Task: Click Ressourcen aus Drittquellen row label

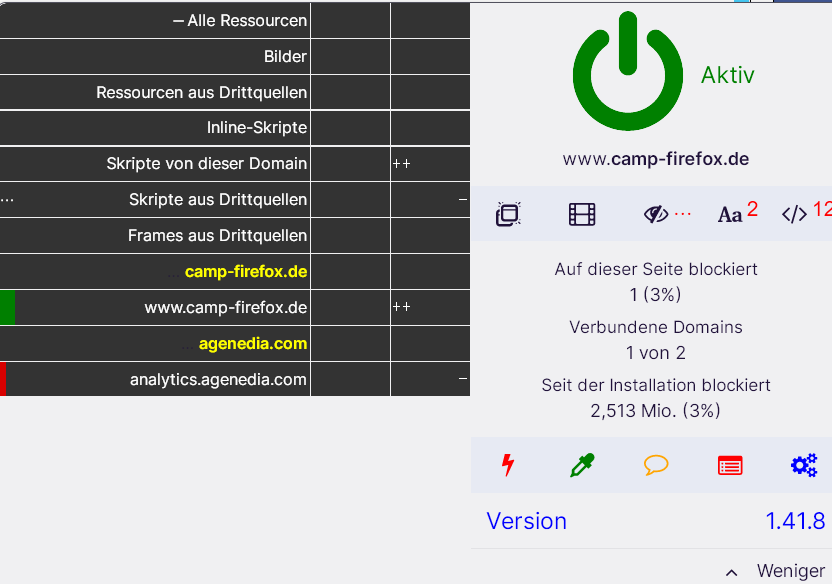Action: coord(202,92)
